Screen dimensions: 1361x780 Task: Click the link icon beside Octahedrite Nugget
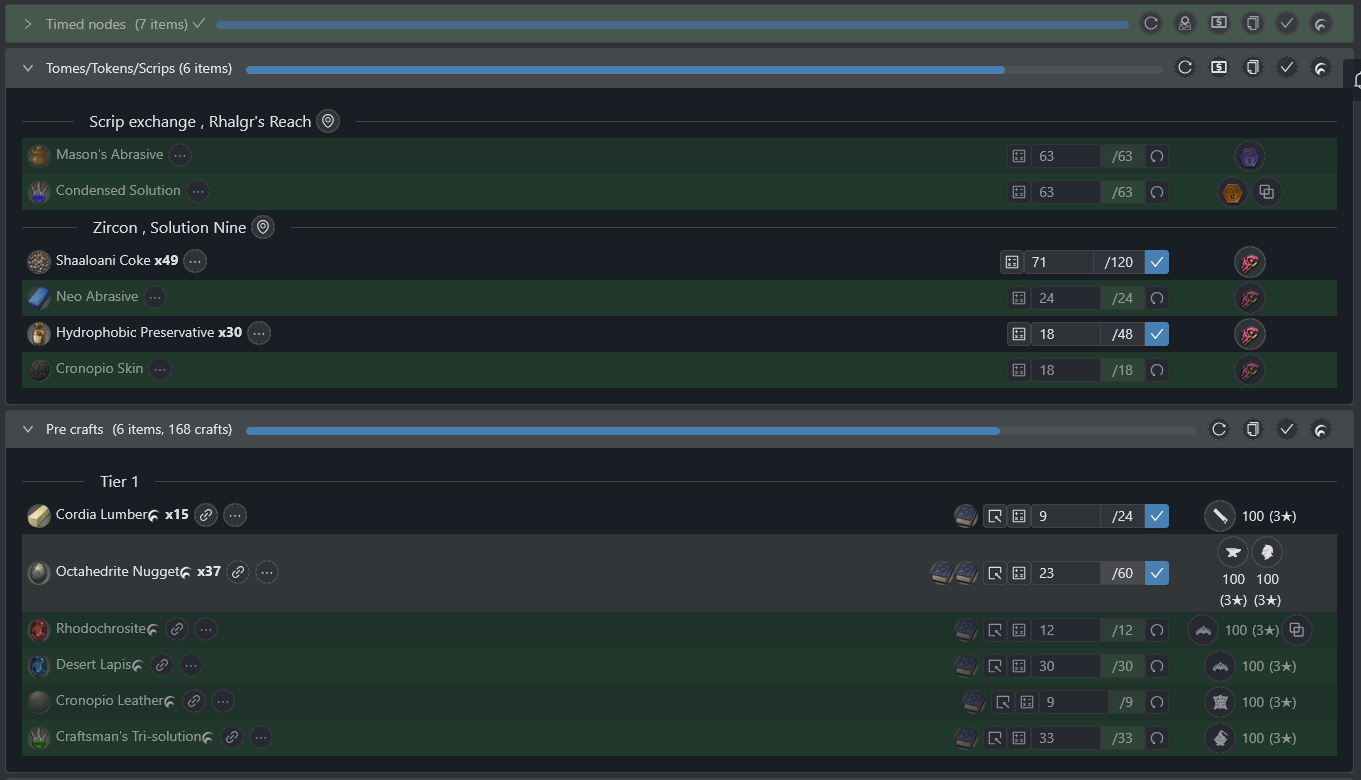238,572
